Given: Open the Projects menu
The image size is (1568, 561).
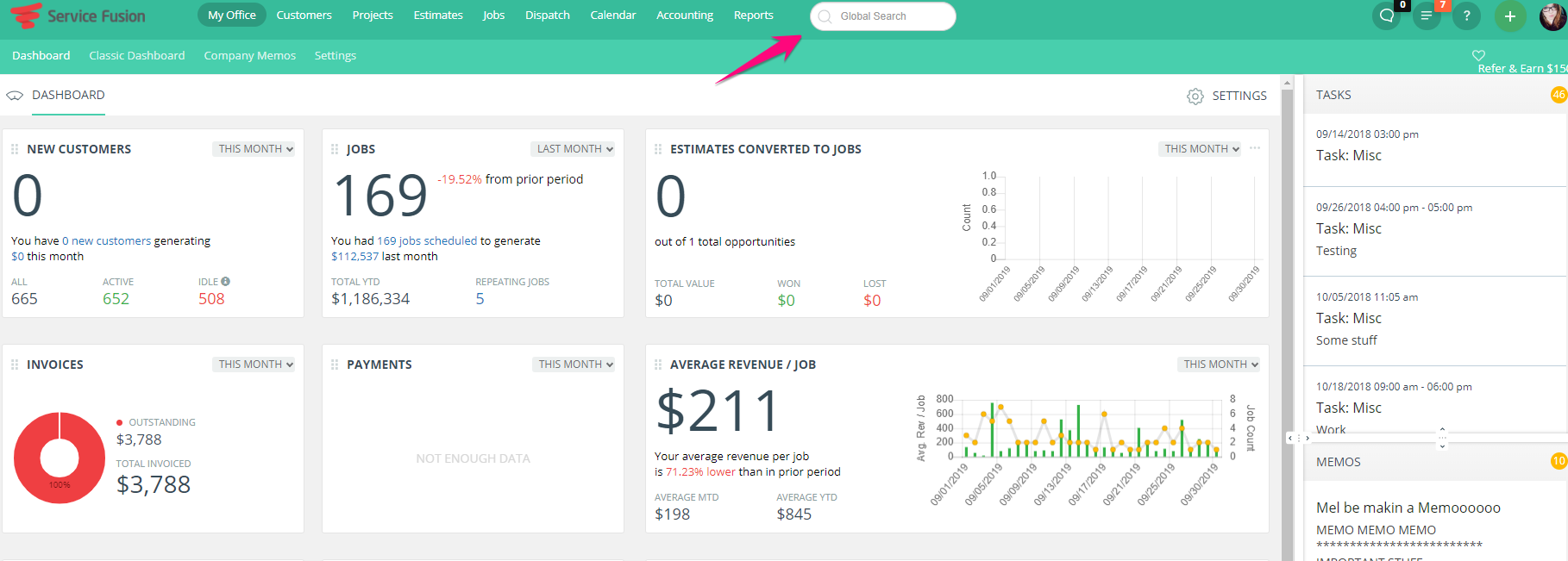Looking at the screenshot, I should click(373, 16).
